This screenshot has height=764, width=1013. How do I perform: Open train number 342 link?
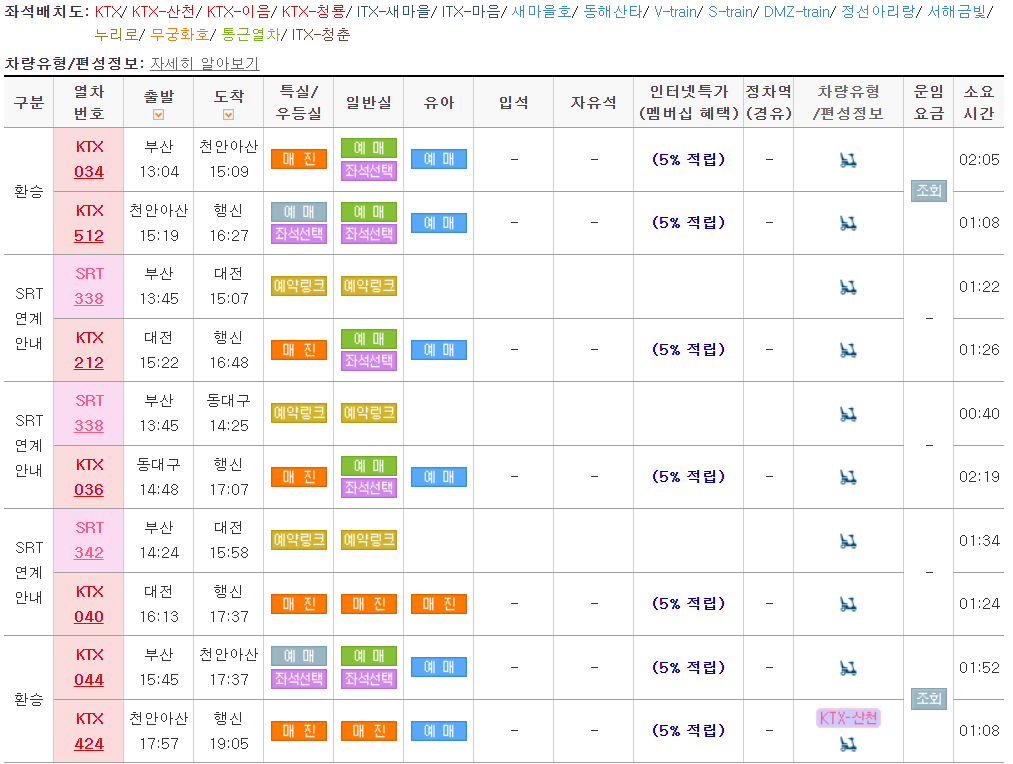89,553
